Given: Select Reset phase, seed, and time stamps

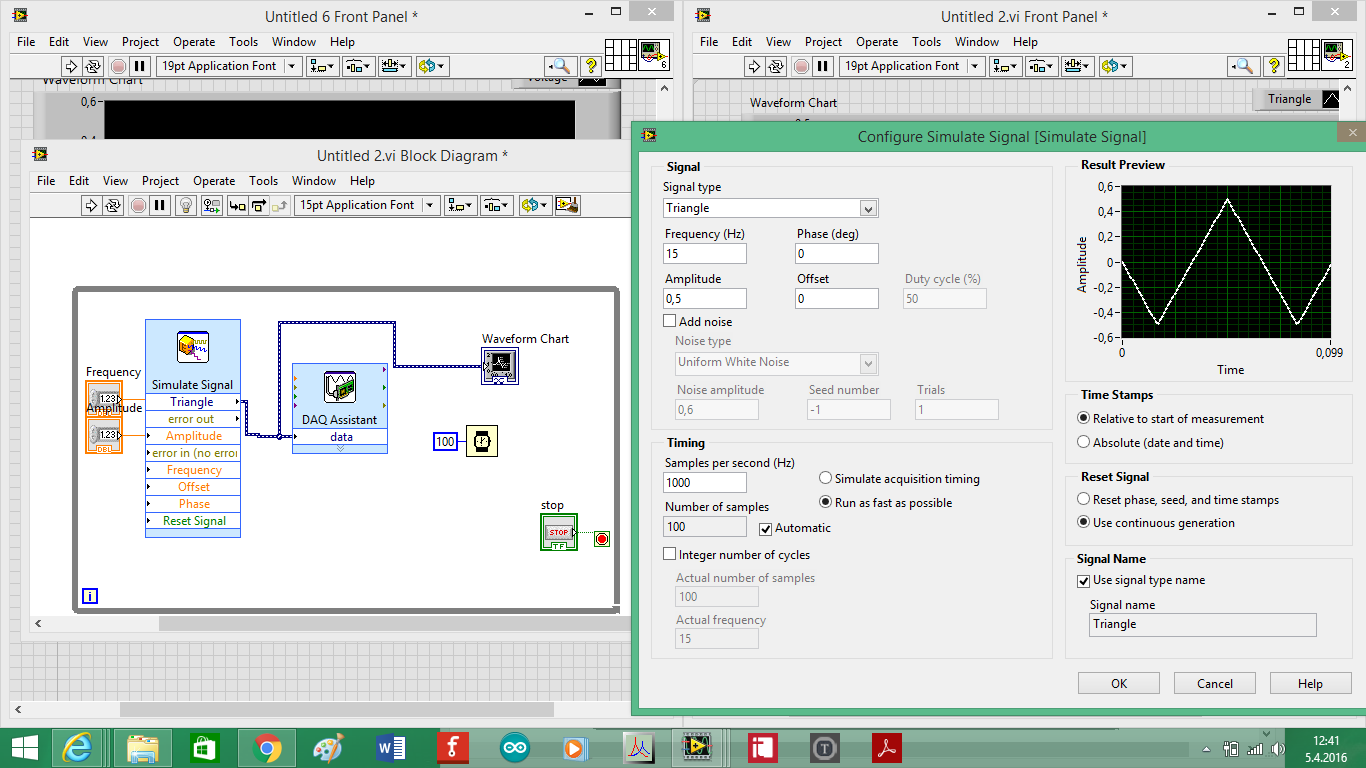Looking at the screenshot, I should 1084,500.
